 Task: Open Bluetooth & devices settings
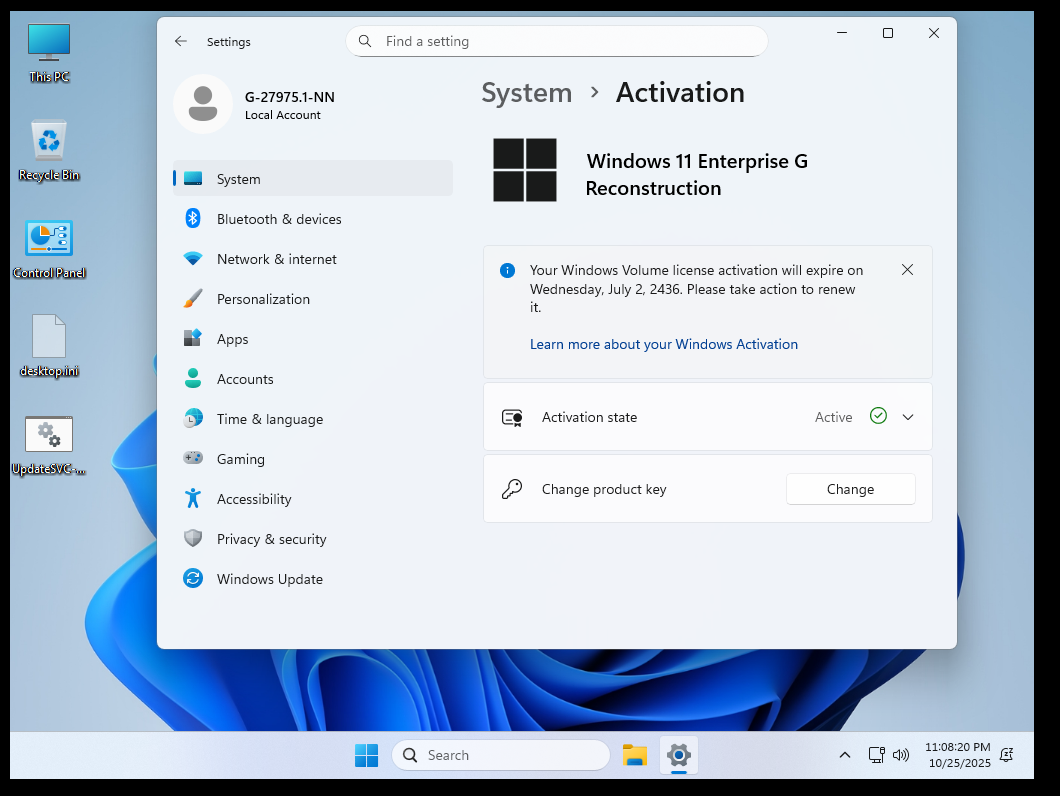(x=313, y=218)
